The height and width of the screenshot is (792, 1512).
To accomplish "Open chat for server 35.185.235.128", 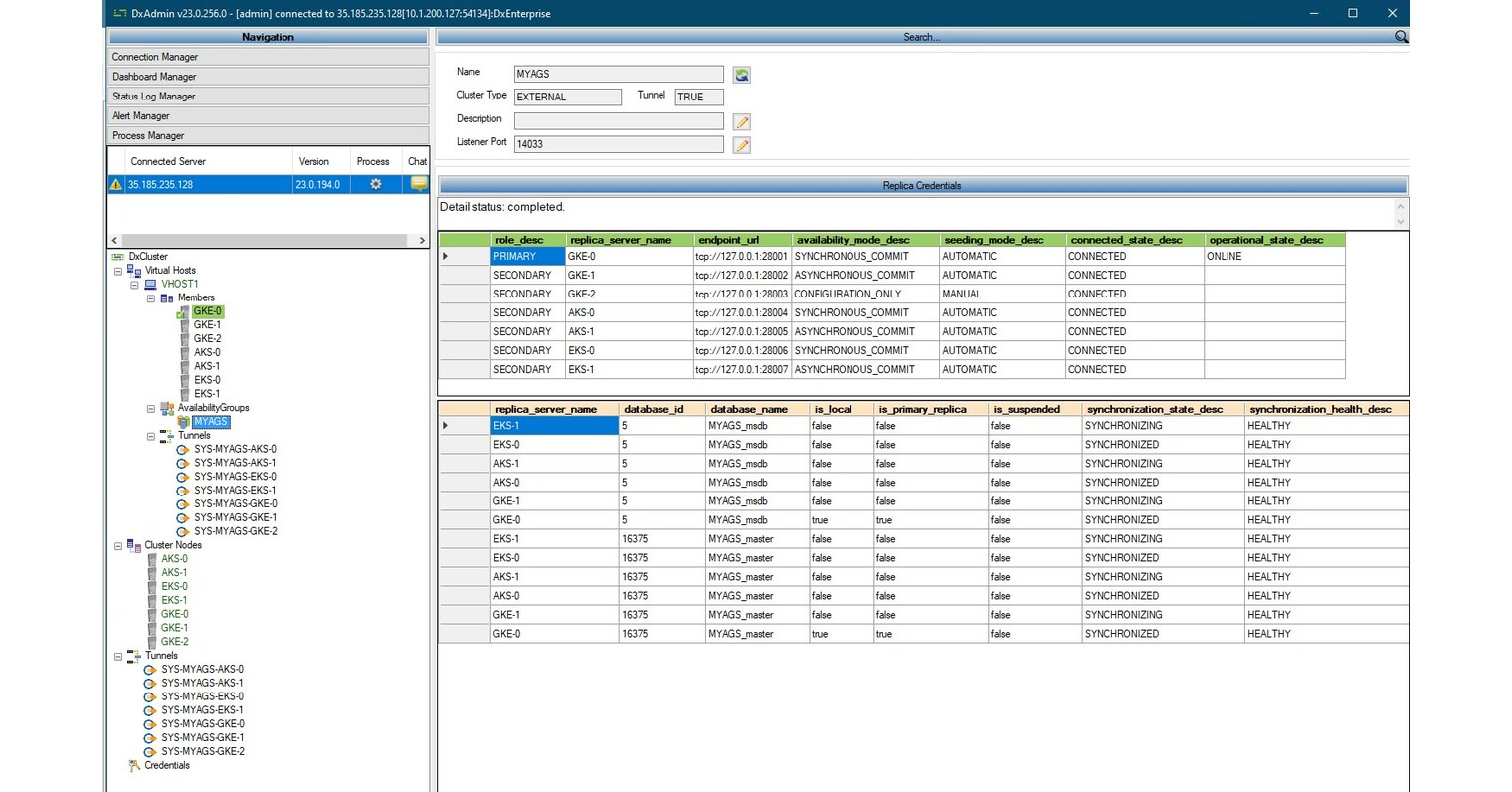I will (418, 184).
